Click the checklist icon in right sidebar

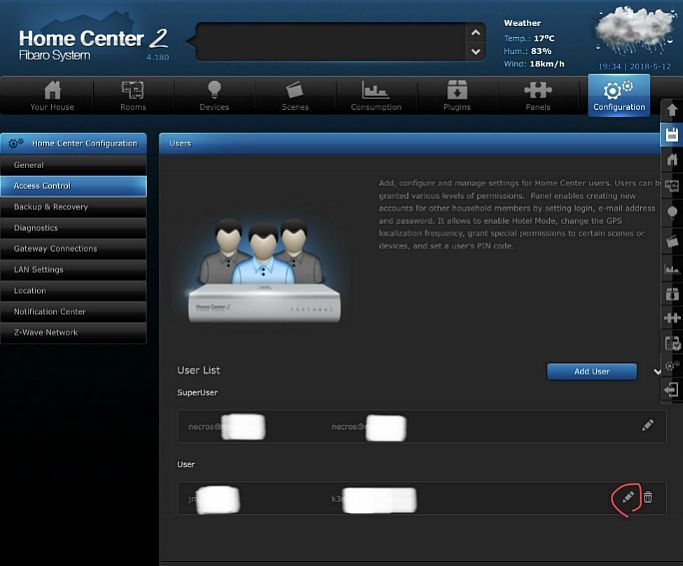click(x=672, y=343)
